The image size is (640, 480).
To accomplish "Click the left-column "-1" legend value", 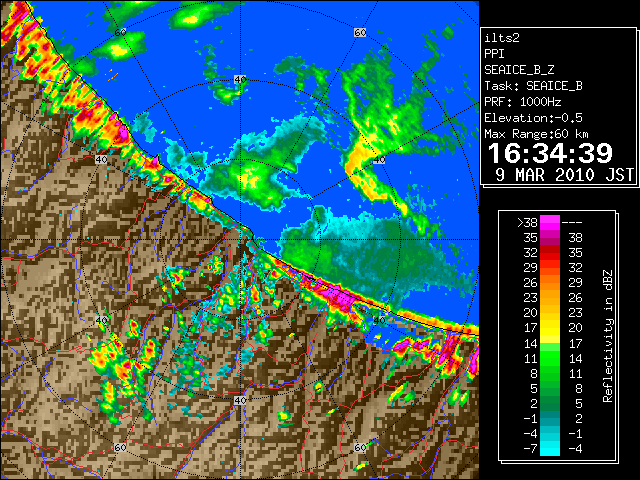I will pyautogui.click(x=530, y=419).
